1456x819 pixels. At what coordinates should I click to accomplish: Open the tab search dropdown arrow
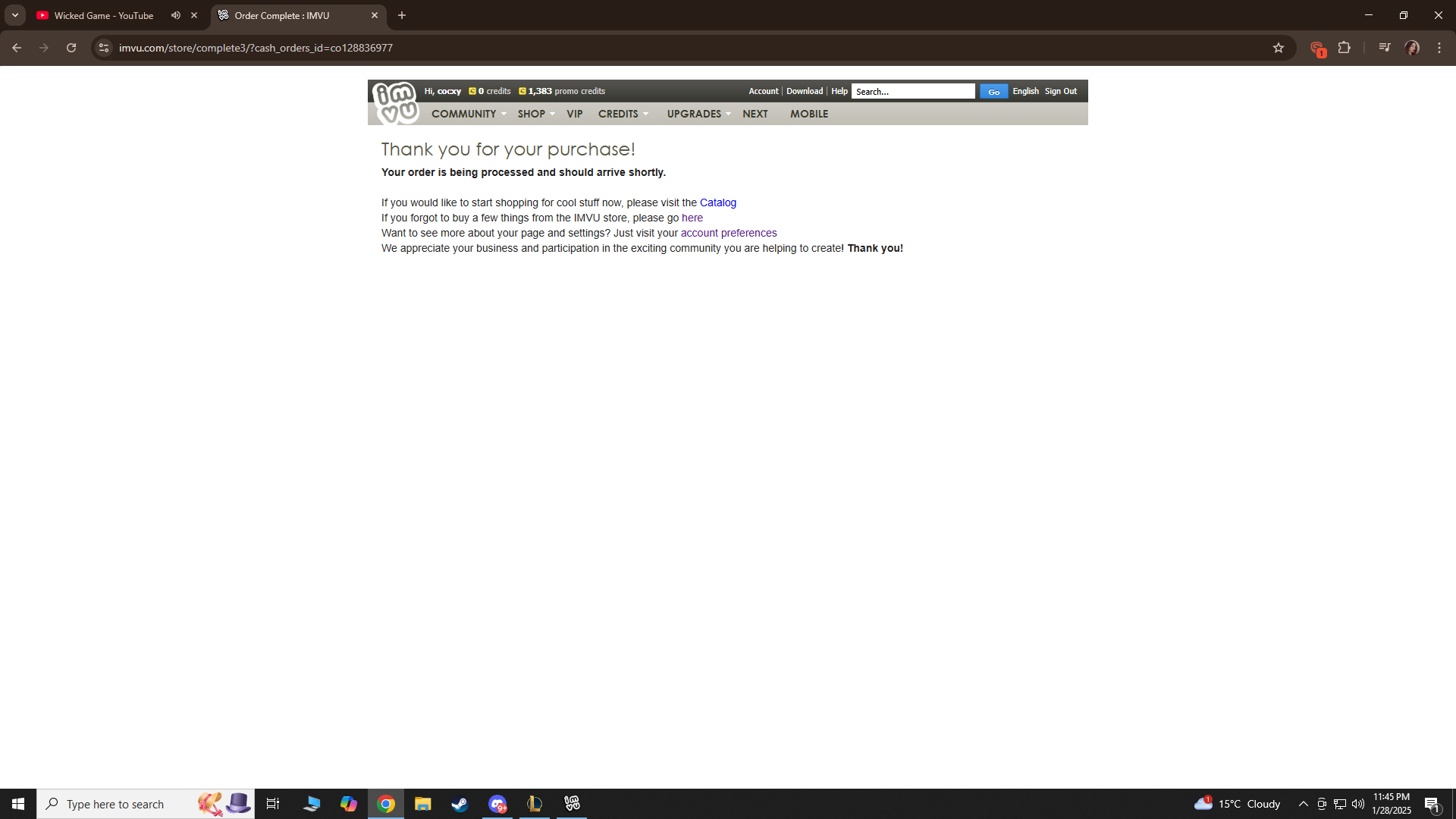[15, 15]
